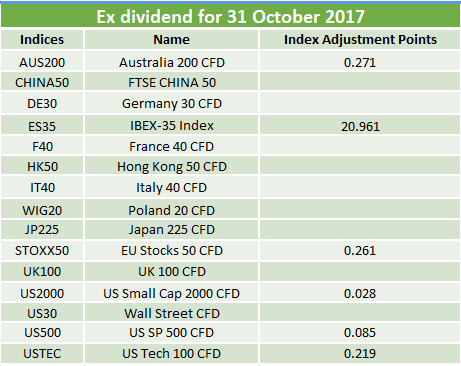This screenshot has height=366, width=461.
Task: Click the 0.261 value for STOXX50
Action: click(360, 250)
